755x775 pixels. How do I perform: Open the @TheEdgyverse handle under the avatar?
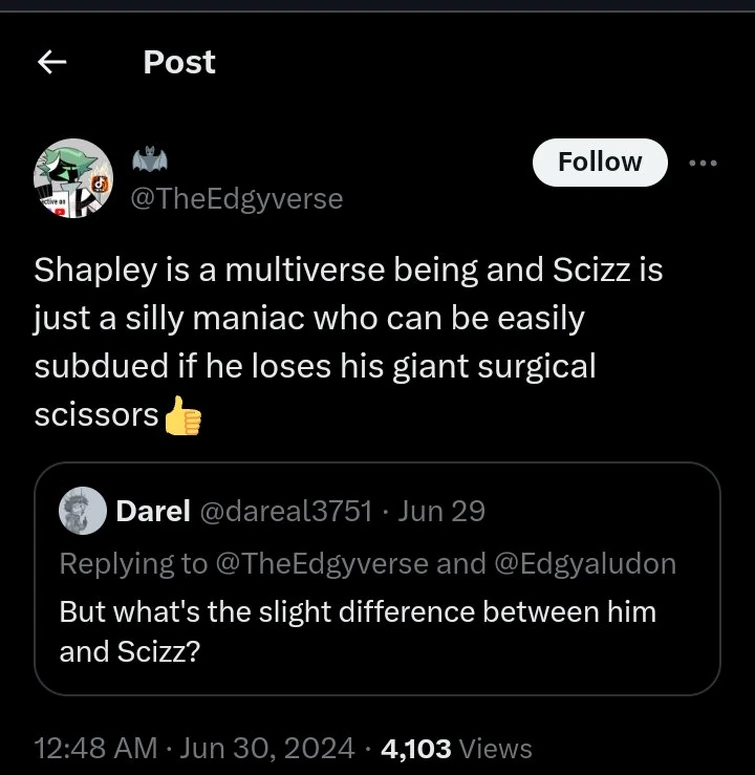[x=237, y=199]
